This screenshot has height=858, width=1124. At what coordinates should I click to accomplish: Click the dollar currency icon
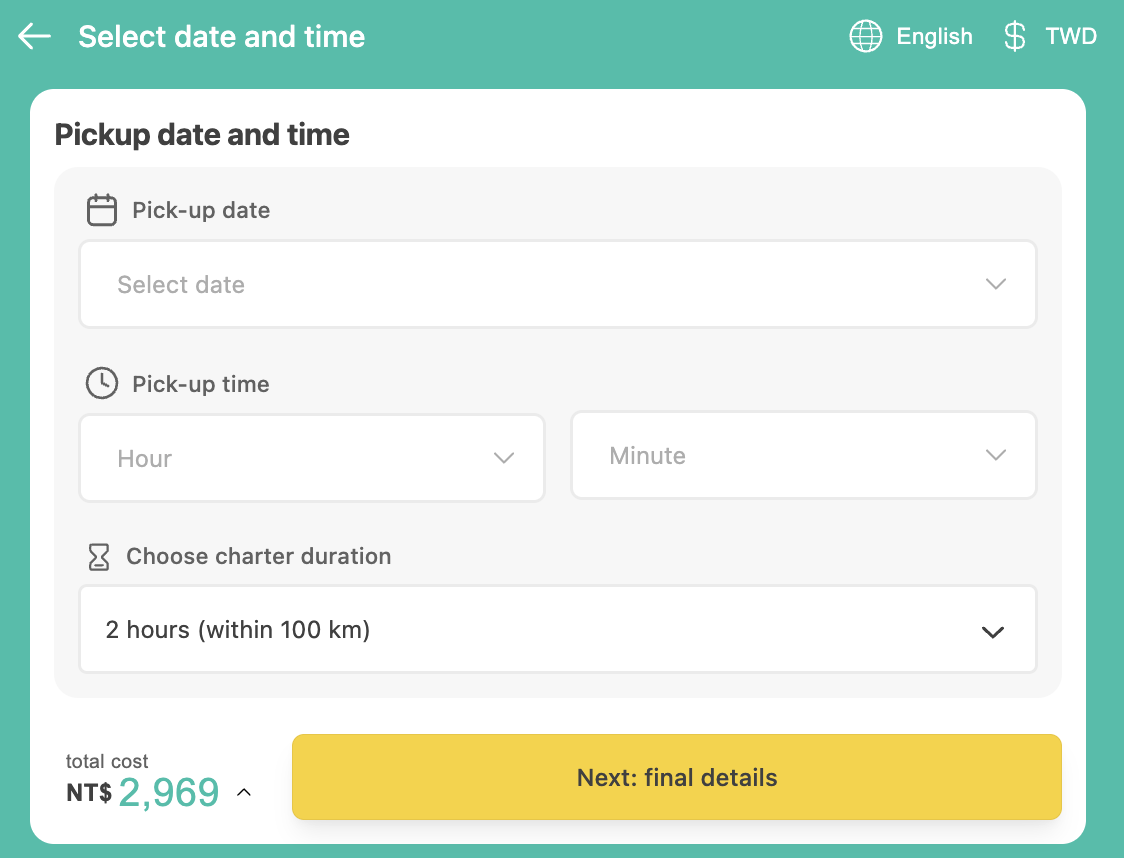(x=1014, y=37)
